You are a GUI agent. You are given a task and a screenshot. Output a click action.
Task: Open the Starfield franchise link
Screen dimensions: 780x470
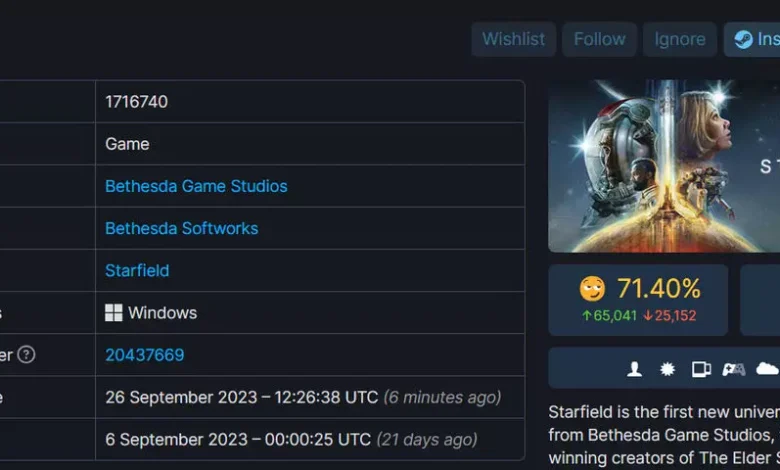[137, 271]
